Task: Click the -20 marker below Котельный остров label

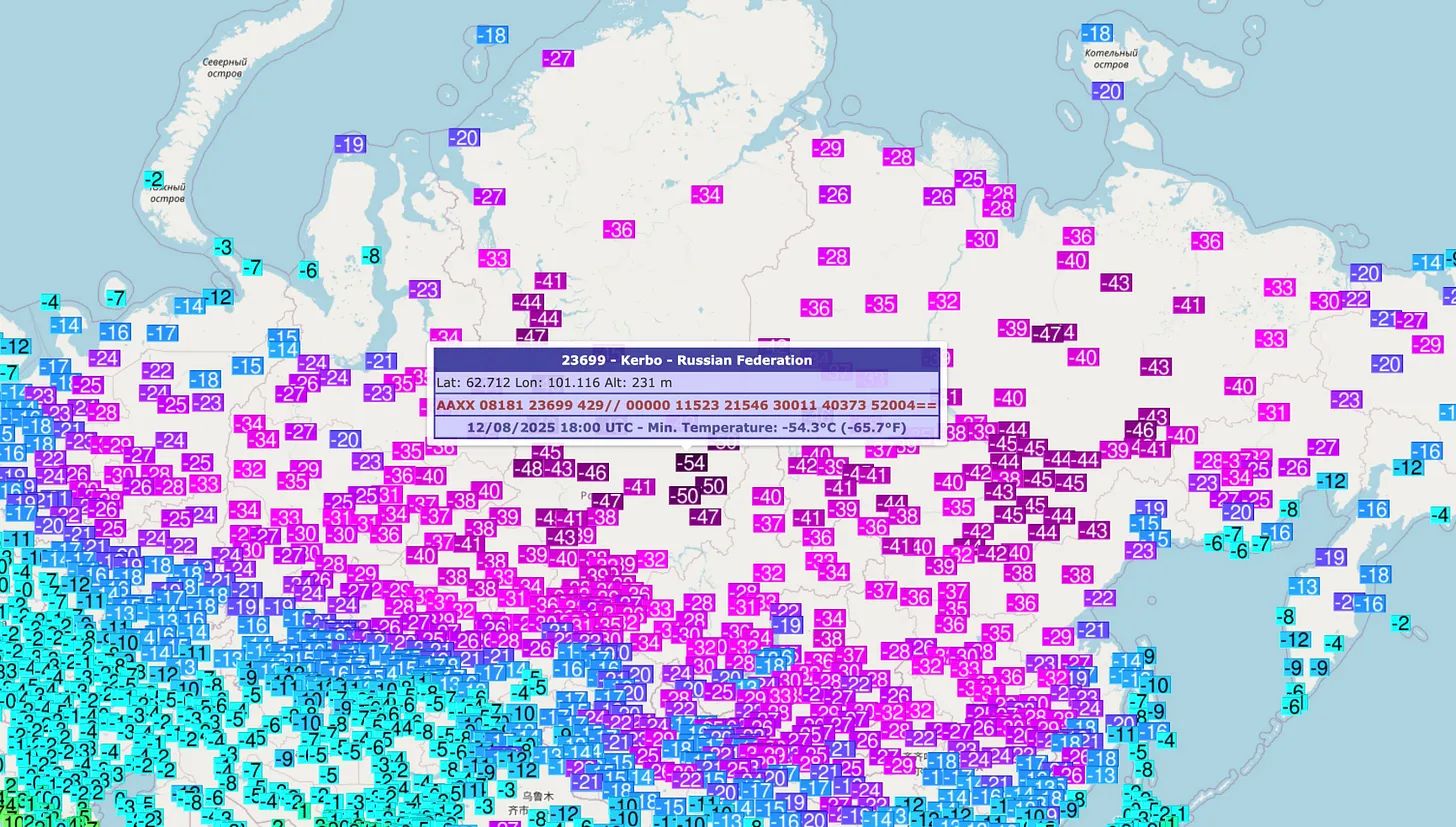Action: (1107, 91)
